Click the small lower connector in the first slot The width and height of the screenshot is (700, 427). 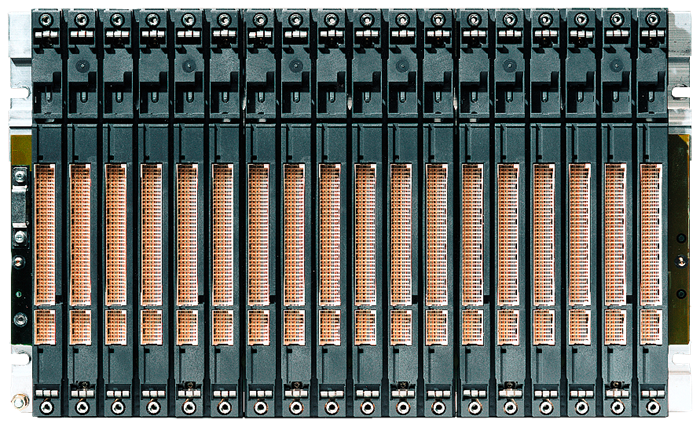point(45,327)
